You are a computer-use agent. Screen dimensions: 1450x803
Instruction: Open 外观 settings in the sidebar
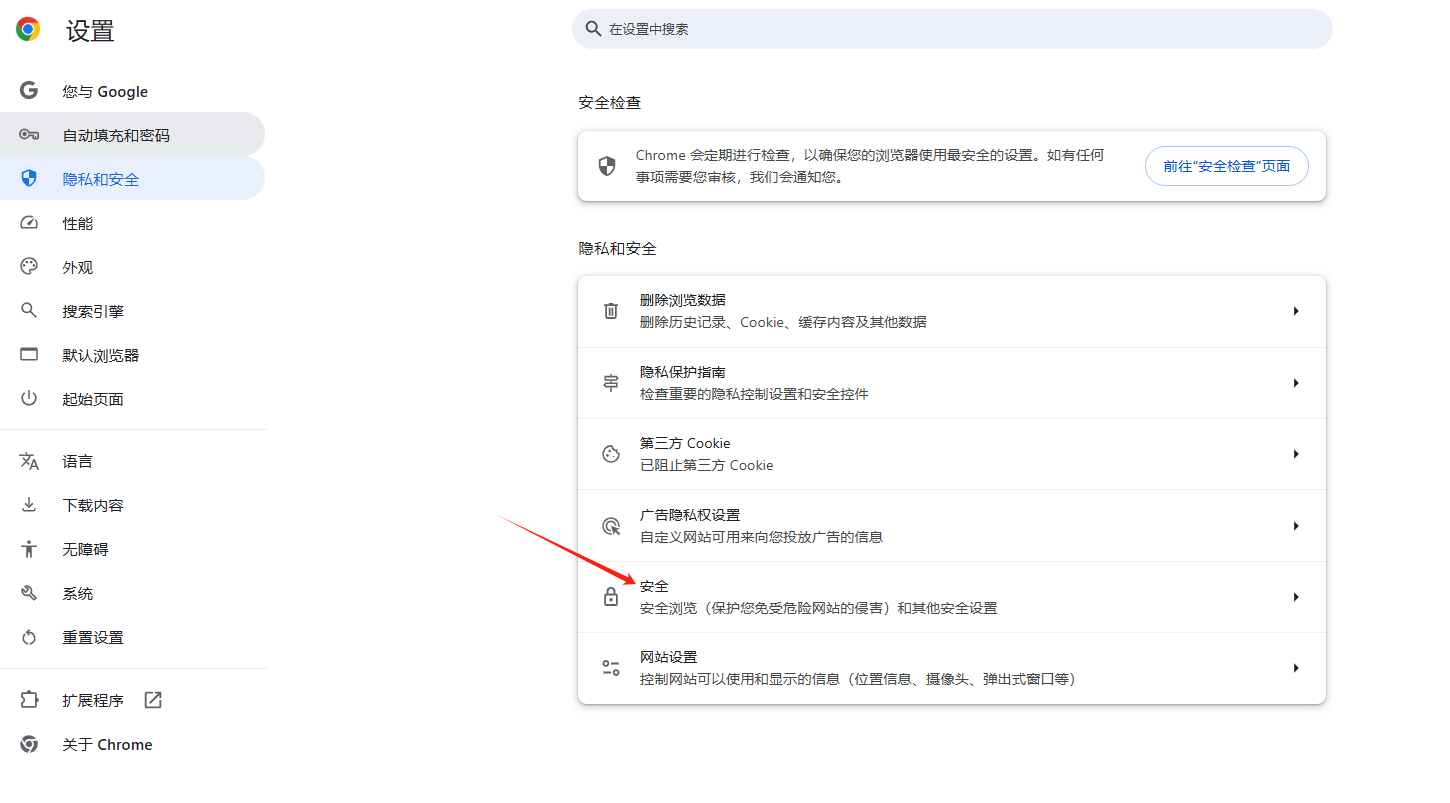coord(132,267)
